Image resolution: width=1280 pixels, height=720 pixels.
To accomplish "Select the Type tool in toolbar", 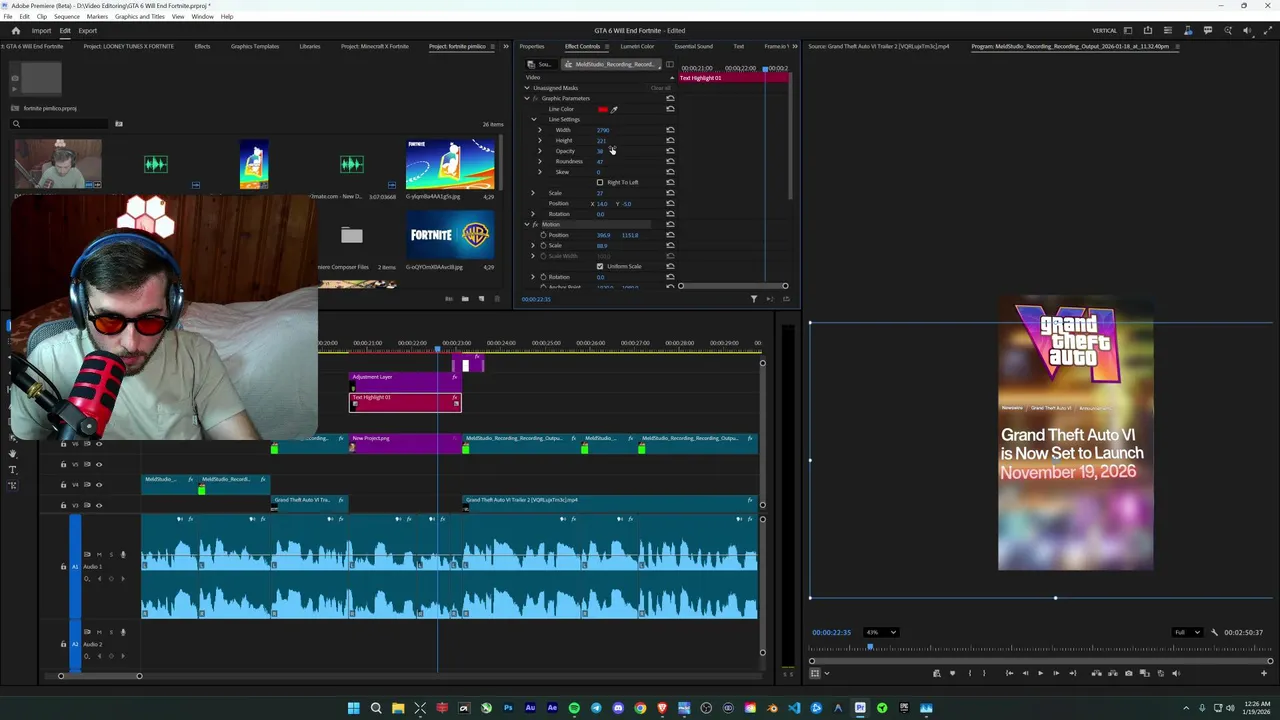I will click(12, 470).
